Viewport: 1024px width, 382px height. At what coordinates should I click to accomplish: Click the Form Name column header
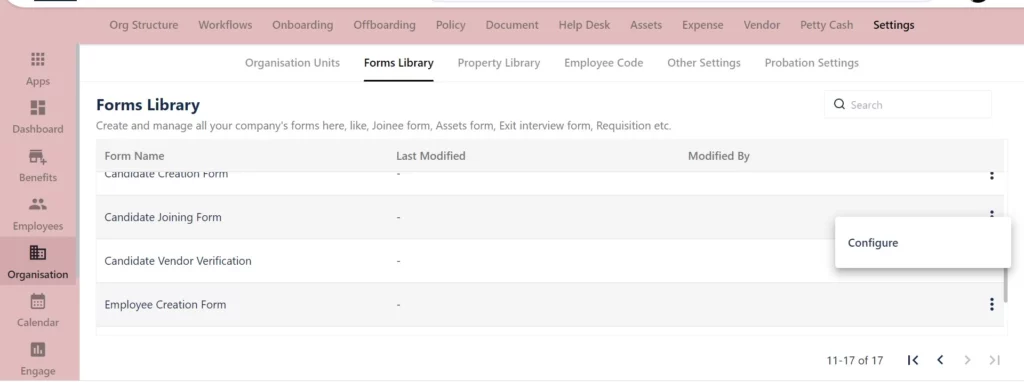click(134, 156)
